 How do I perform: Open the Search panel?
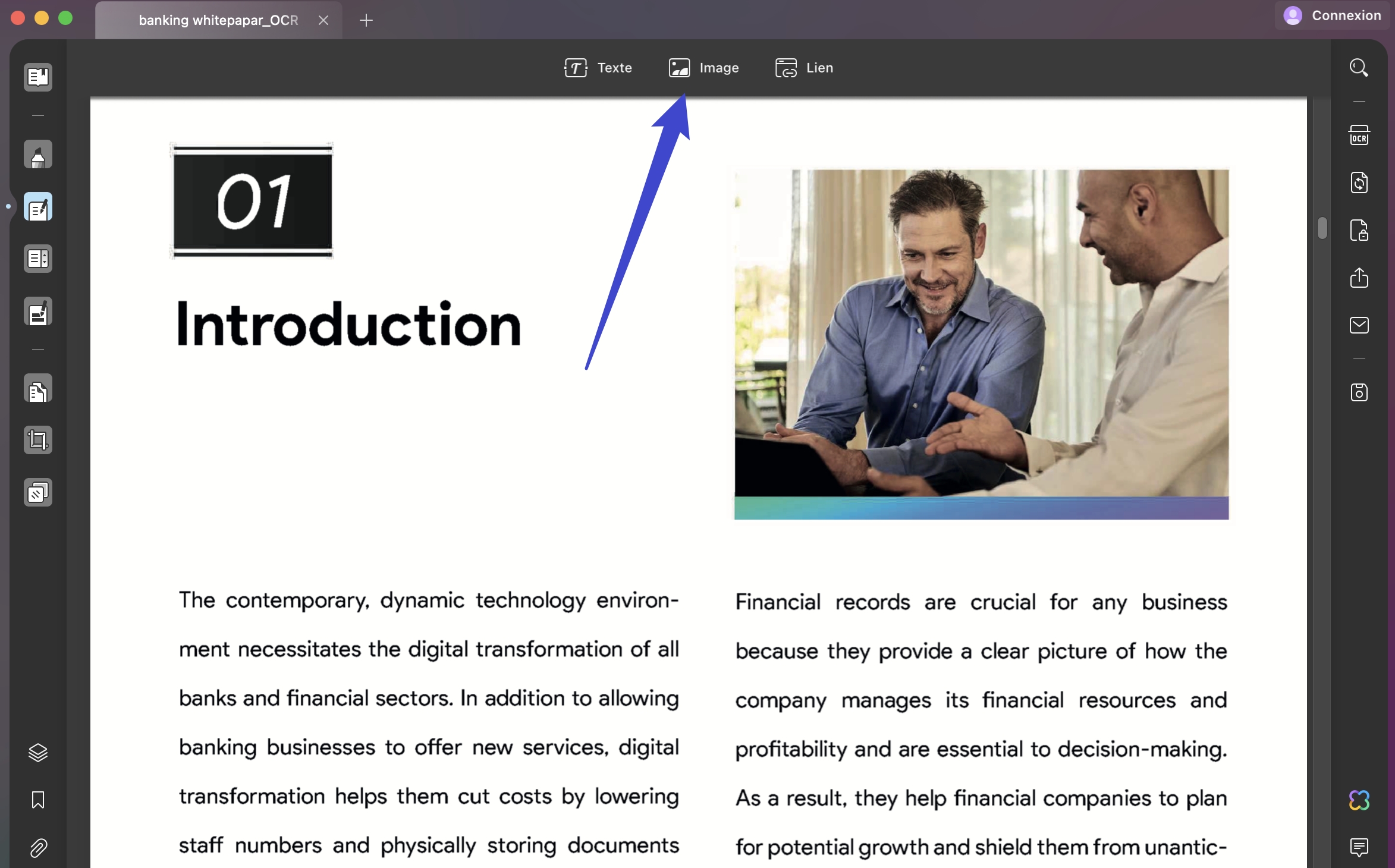point(1358,68)
